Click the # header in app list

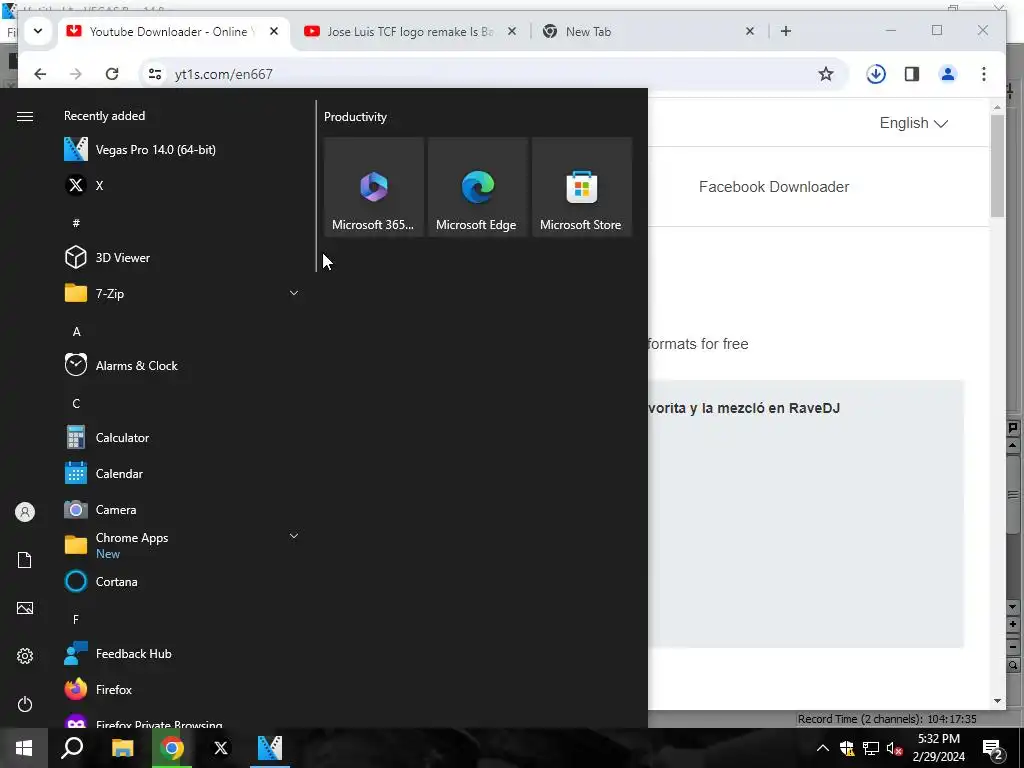pyautogui.click(x=76, y=223)
